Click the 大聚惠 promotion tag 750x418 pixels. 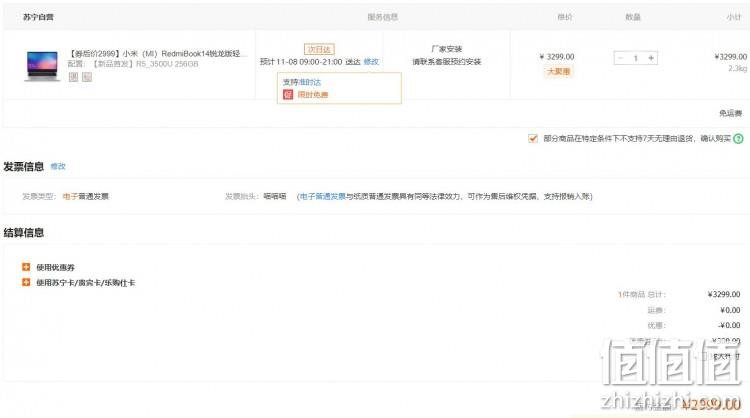(558, 71)
